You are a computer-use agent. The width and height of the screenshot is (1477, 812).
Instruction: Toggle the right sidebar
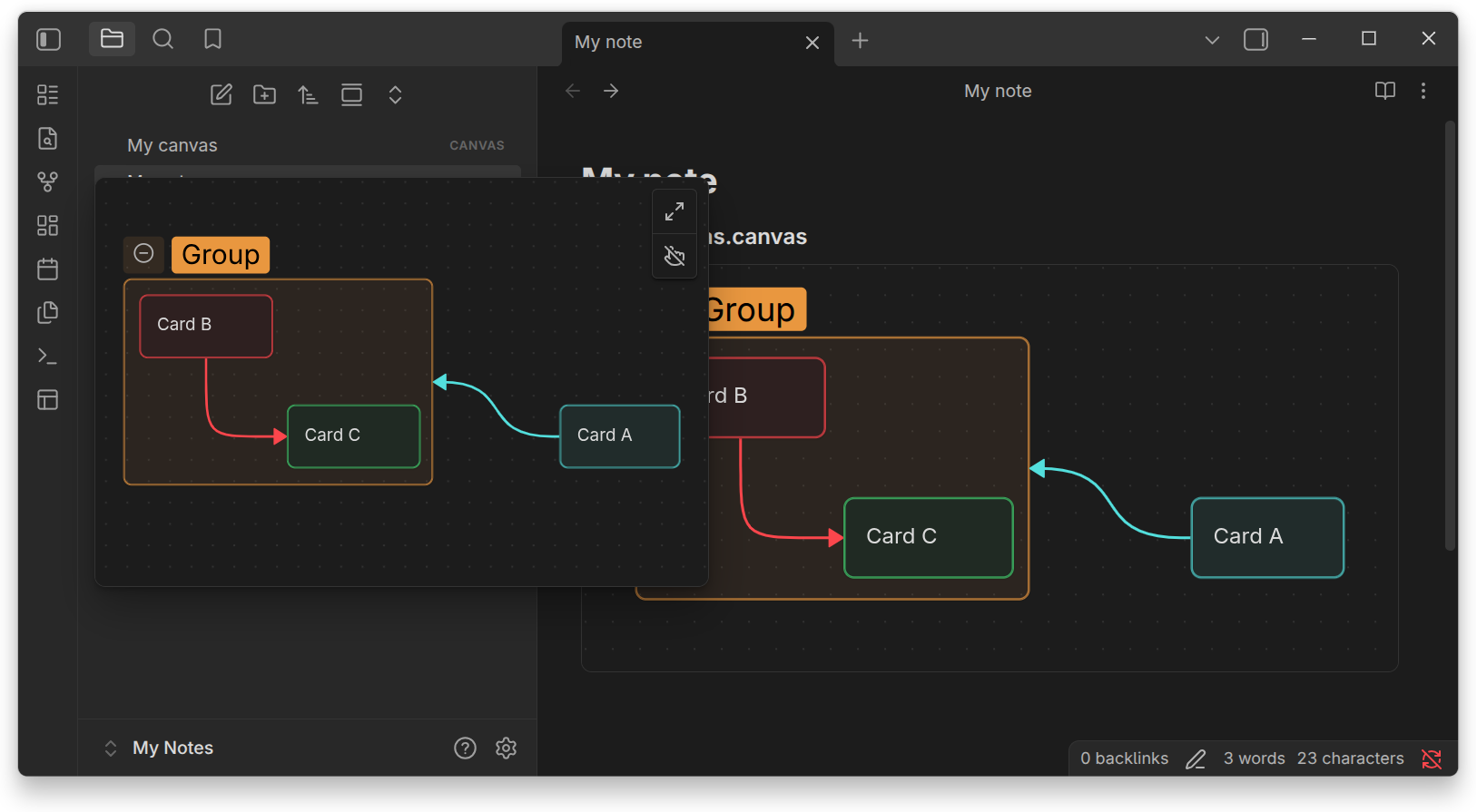point(1256,40)
